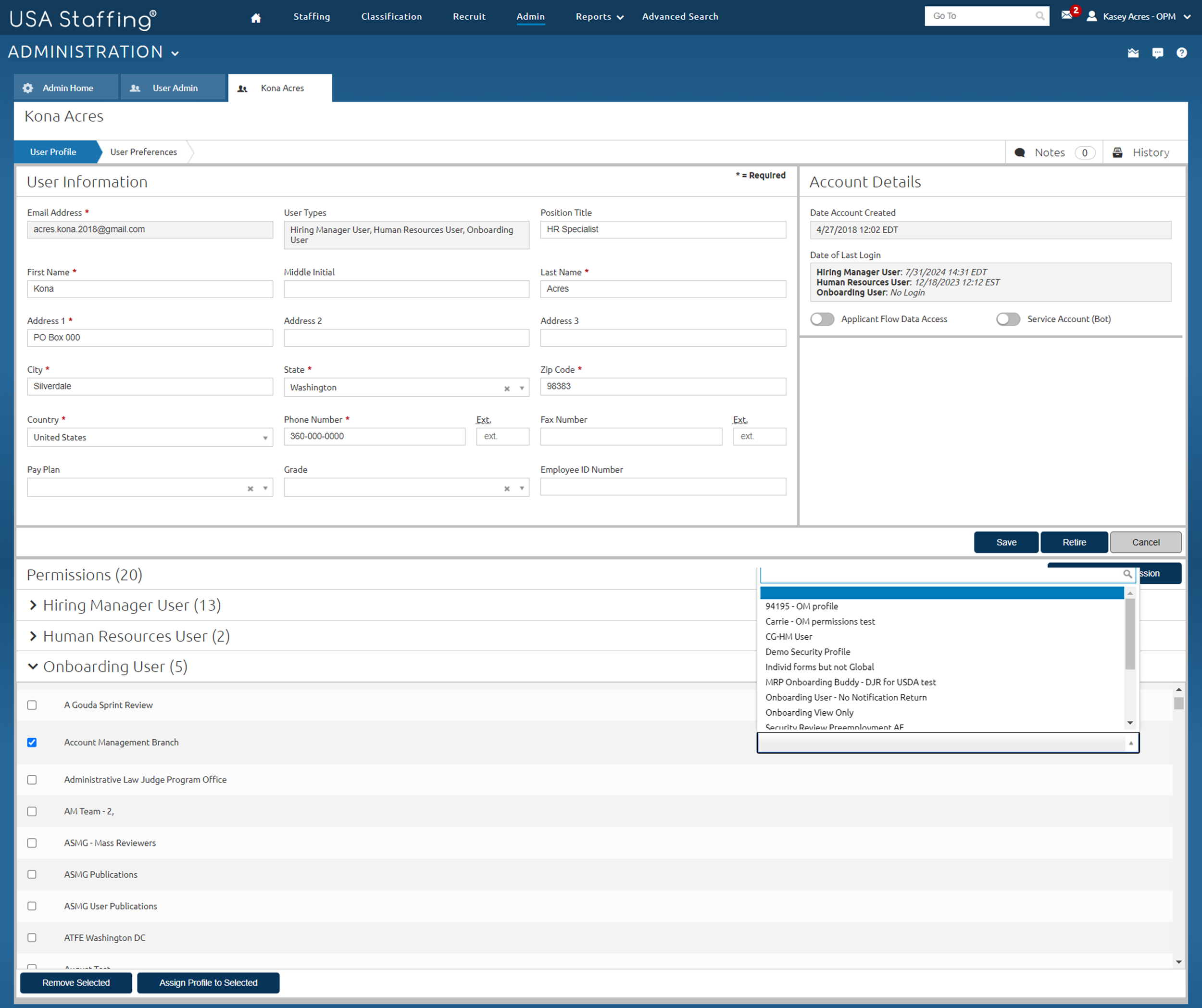Clear the State selection with the x icon
The width and height of the screenshot is (1202, 1008).
click(x=507, y=389)
